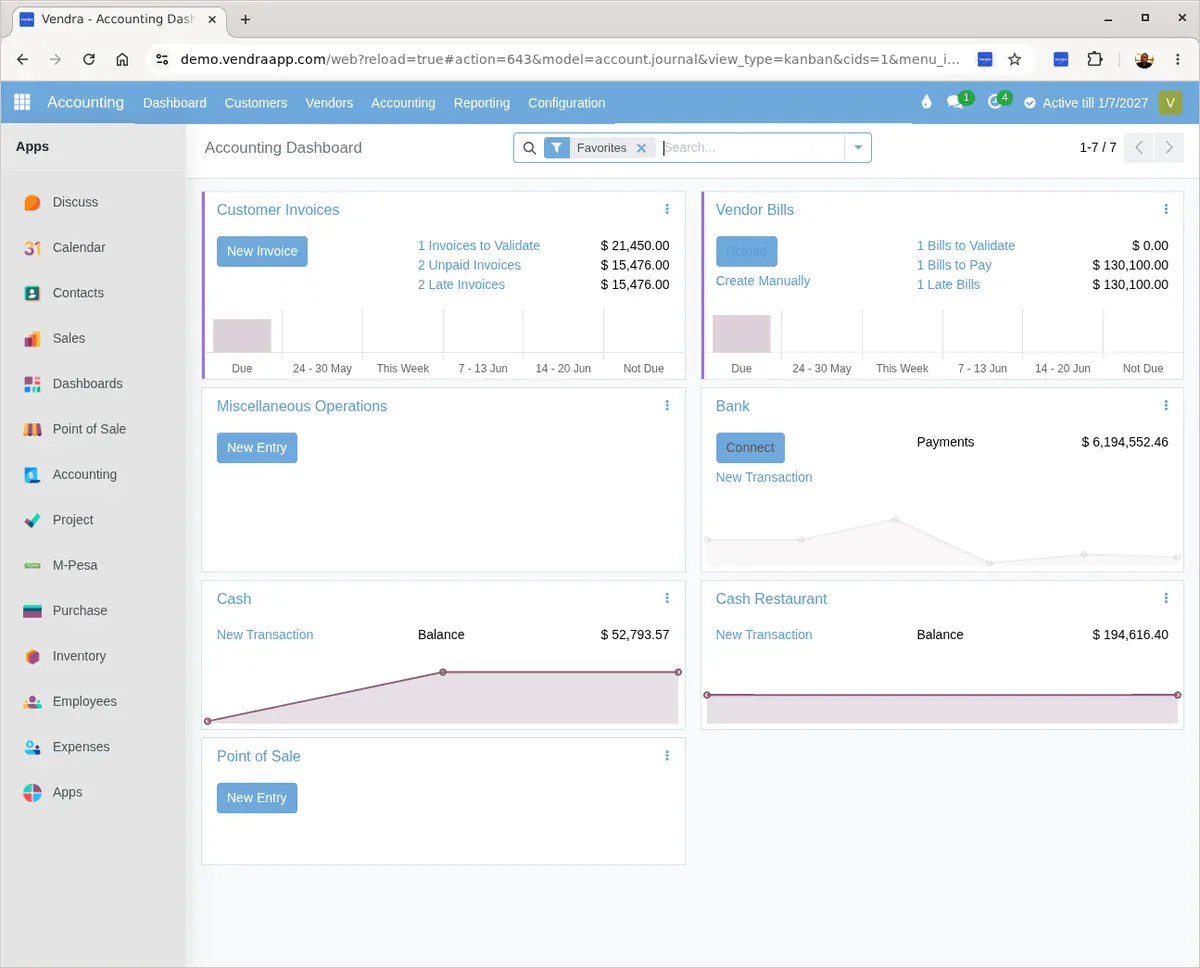Open the Customers menu
Screen dimensions: 1200x968
click(256, 103)
